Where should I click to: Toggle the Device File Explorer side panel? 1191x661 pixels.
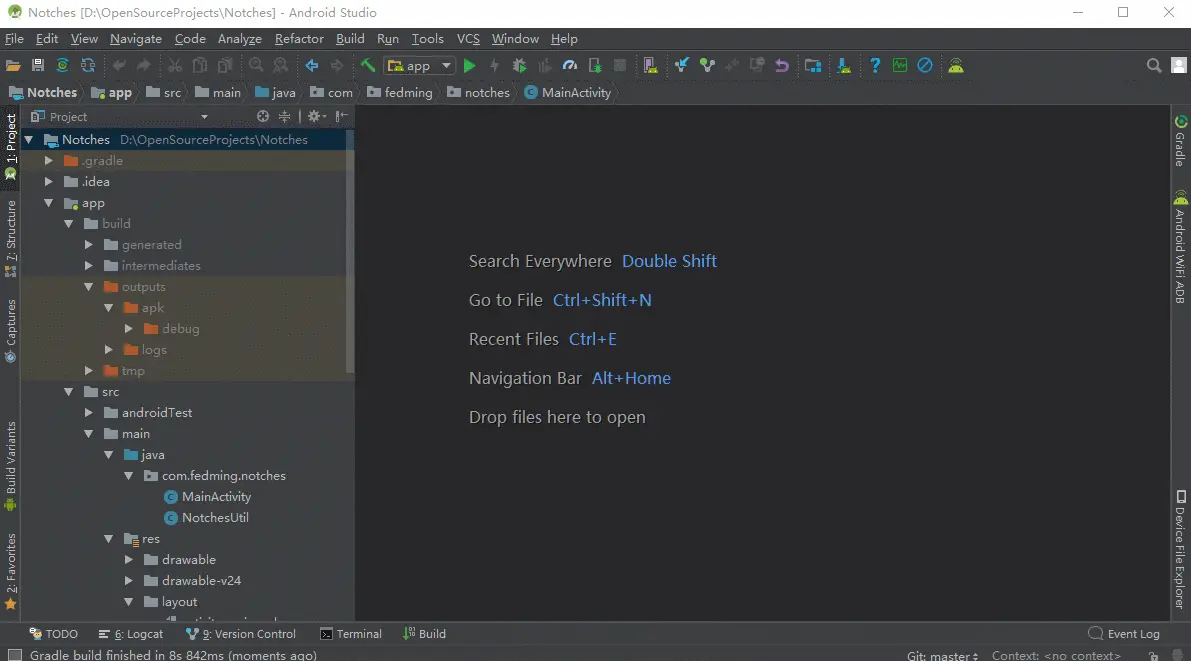coord(1180,549)
